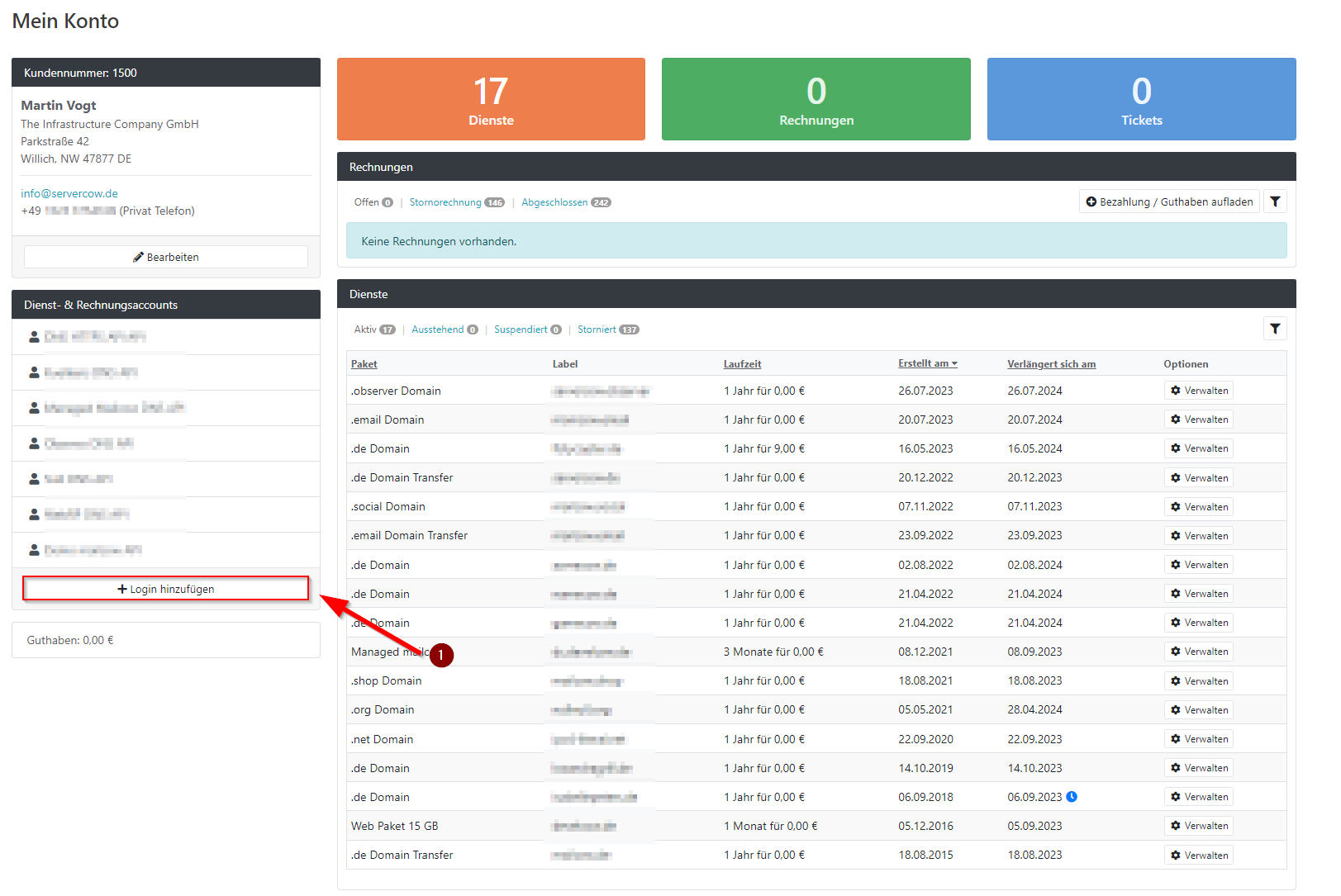Sort the table by Laufzeit column
Viewport: 1341px width, 896px height.
[742, 364]
